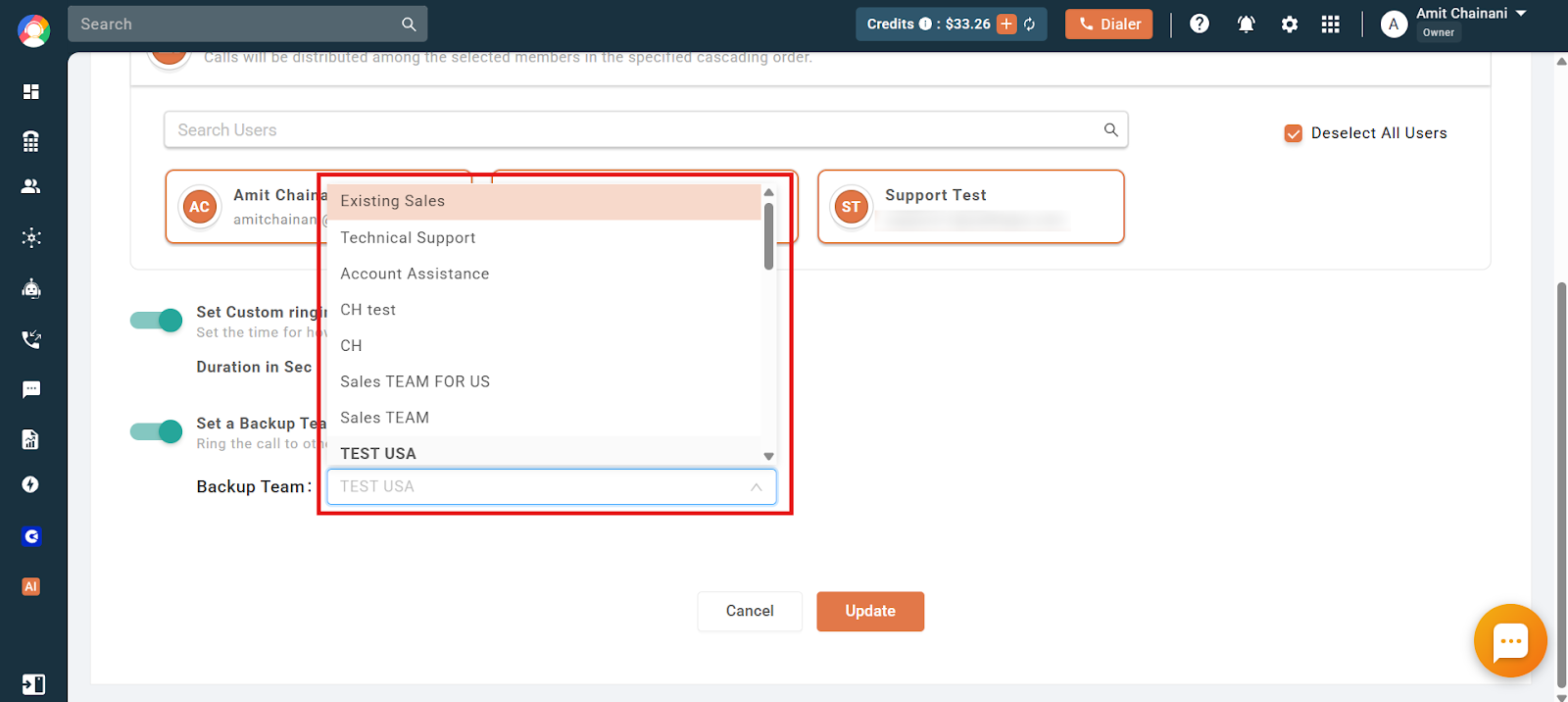Choose the option labeled just CH
Image resolution: width=1568 pixels, height=702 pixels.
544,345
